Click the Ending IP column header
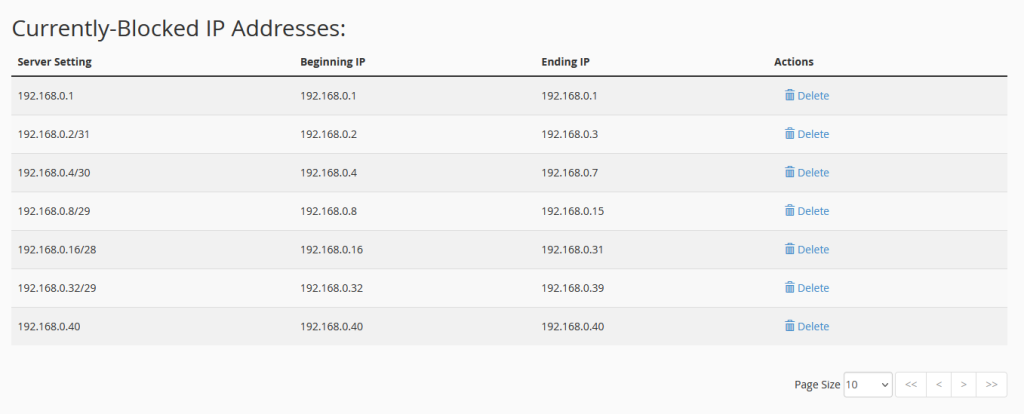 565,62
